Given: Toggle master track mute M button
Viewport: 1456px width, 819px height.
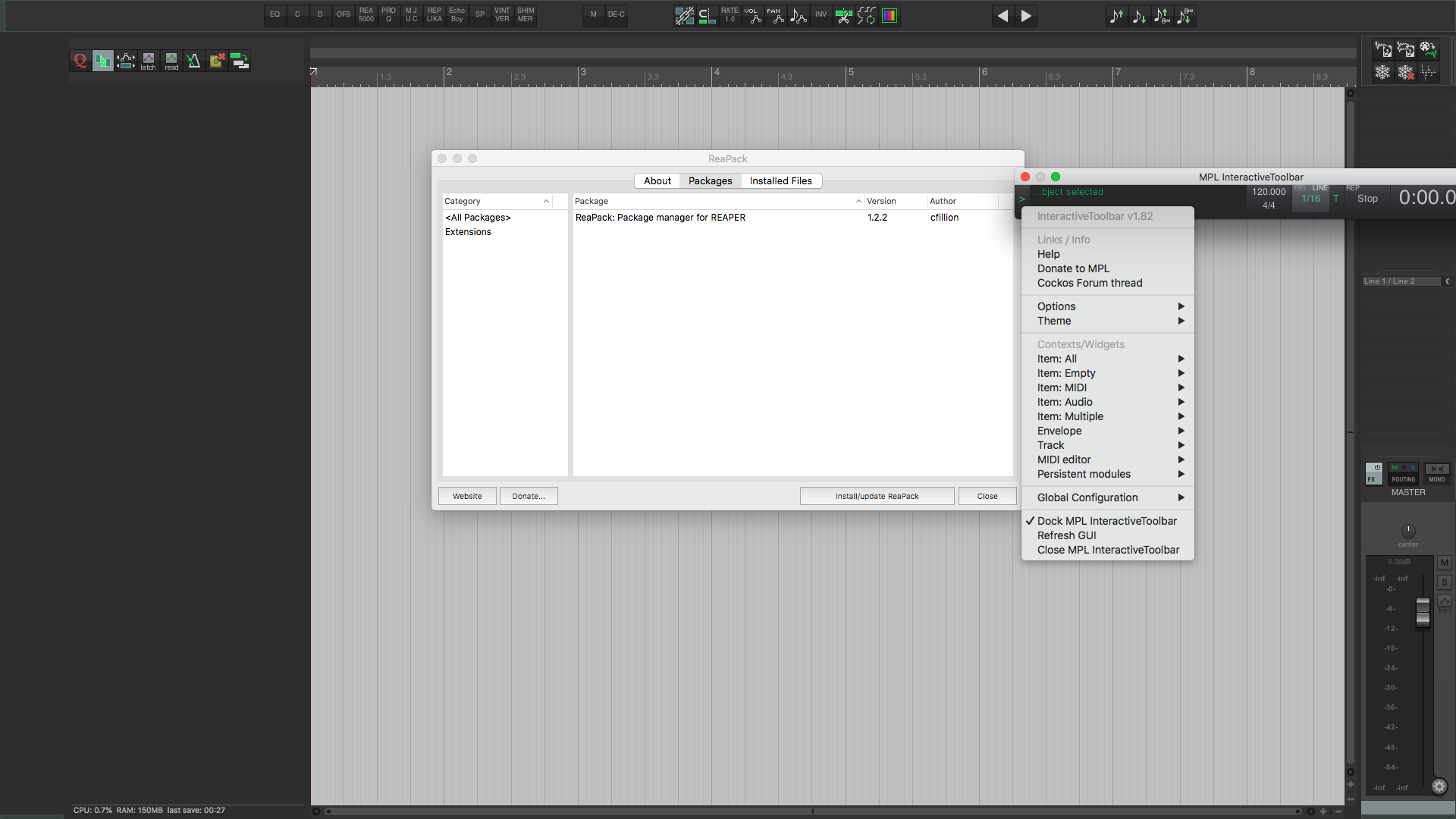Looking at the screenshot, I should (1444, 563).
